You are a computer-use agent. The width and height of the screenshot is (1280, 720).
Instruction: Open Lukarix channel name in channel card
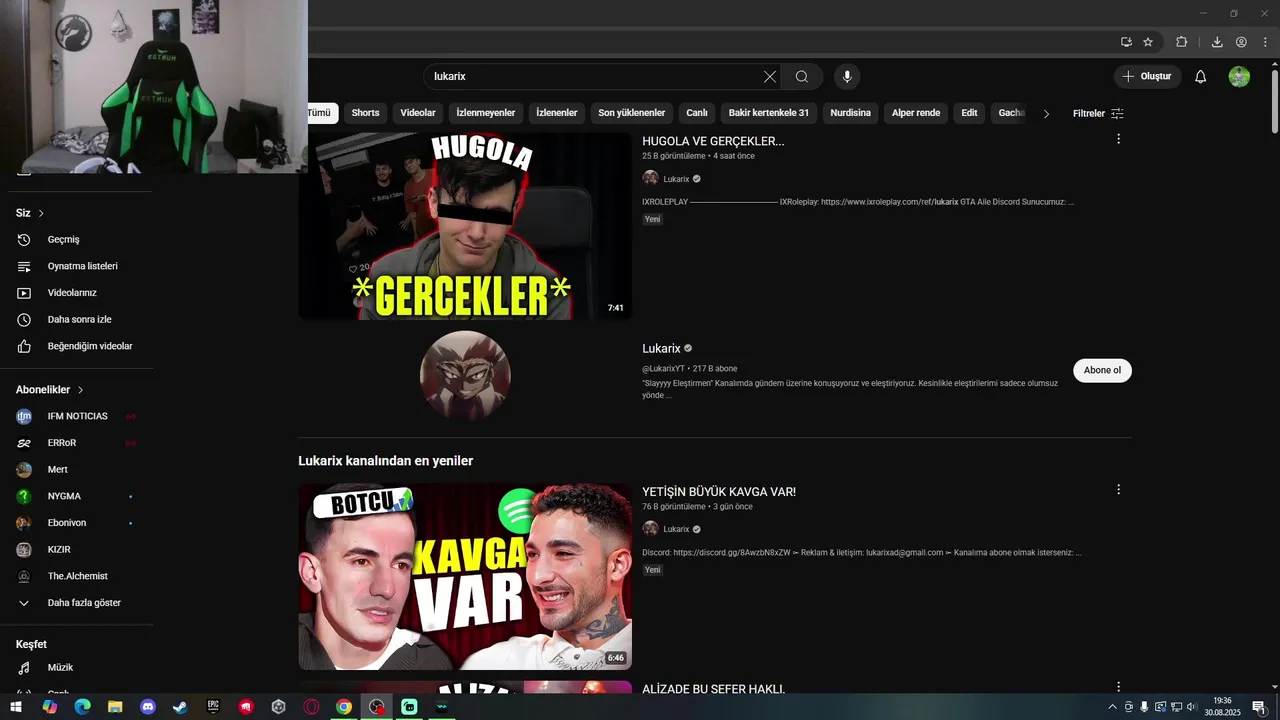click(661, 349)
